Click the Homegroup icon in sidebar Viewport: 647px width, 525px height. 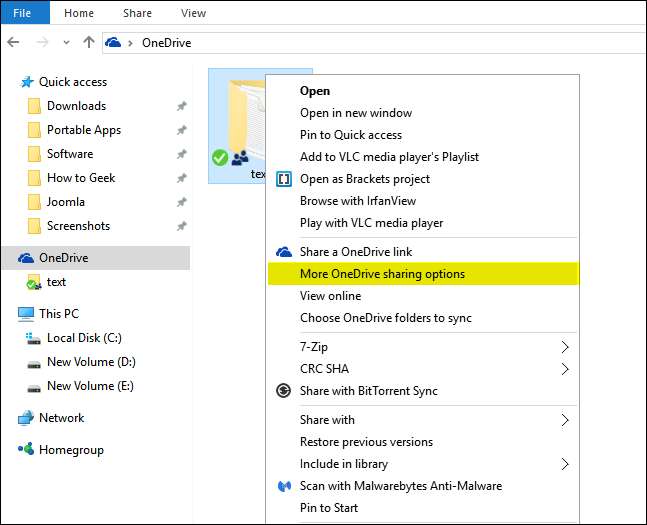click(x=26, y=450)
